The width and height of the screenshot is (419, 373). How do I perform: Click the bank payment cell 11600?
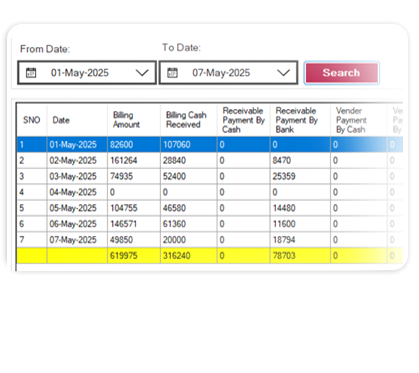pos(300,224)
